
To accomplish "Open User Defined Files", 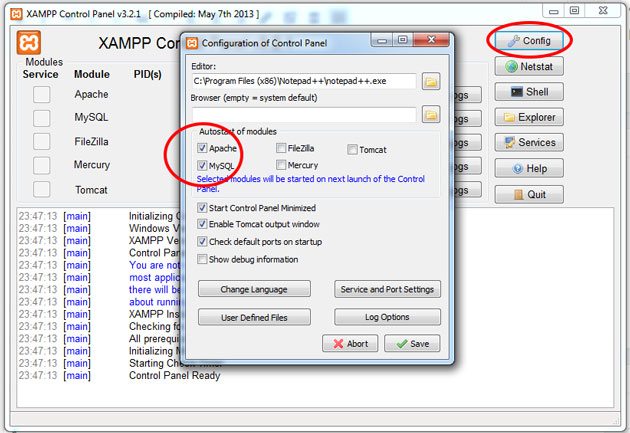I will click(x=254, y=317).
